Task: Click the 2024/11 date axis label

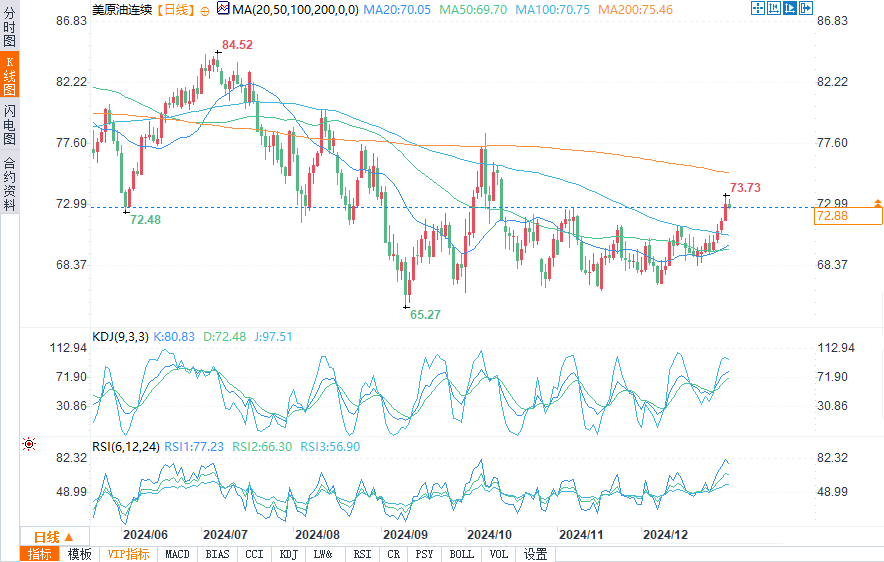Action: (581, 534)
